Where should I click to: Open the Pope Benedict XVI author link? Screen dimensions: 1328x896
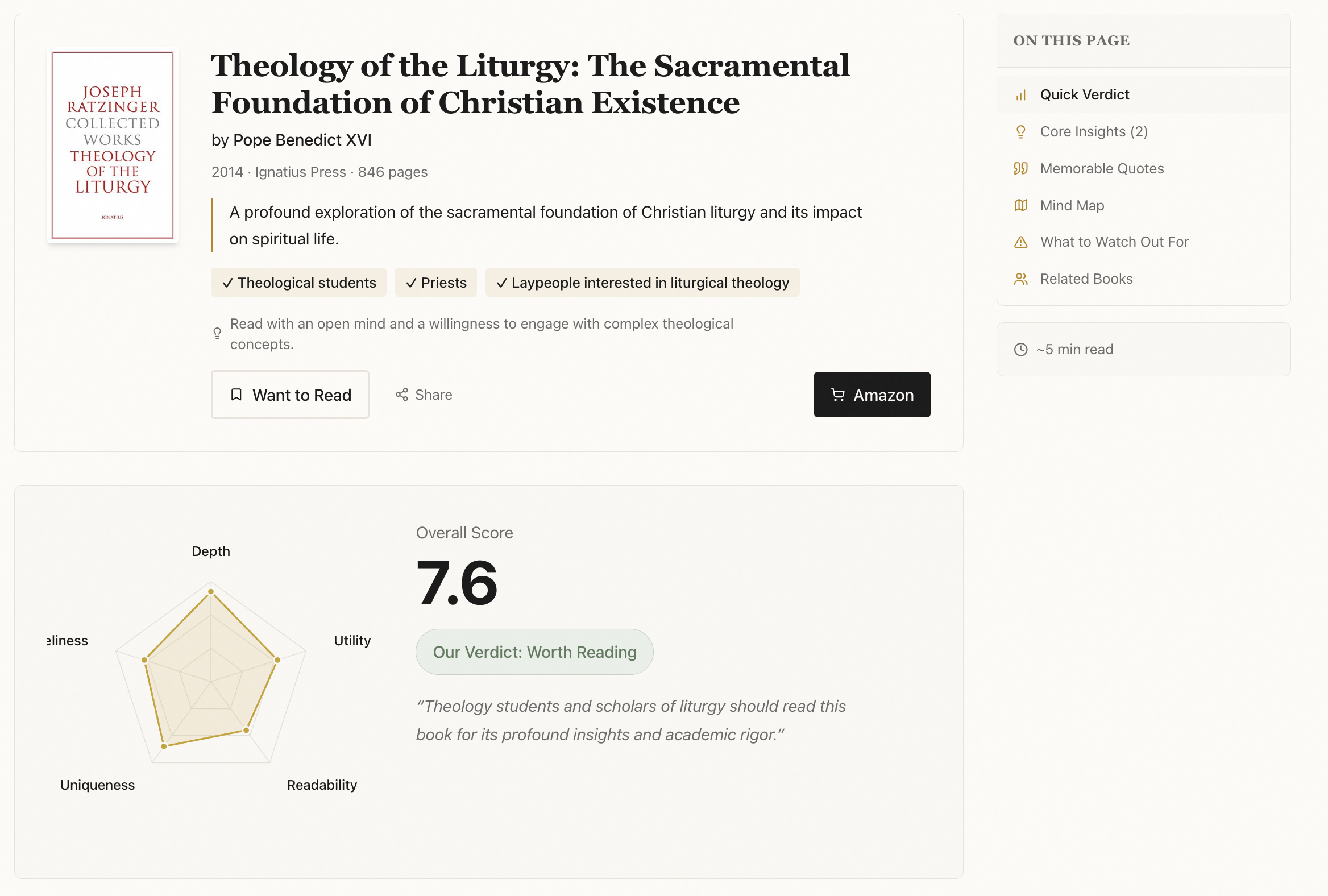point(302,140)
